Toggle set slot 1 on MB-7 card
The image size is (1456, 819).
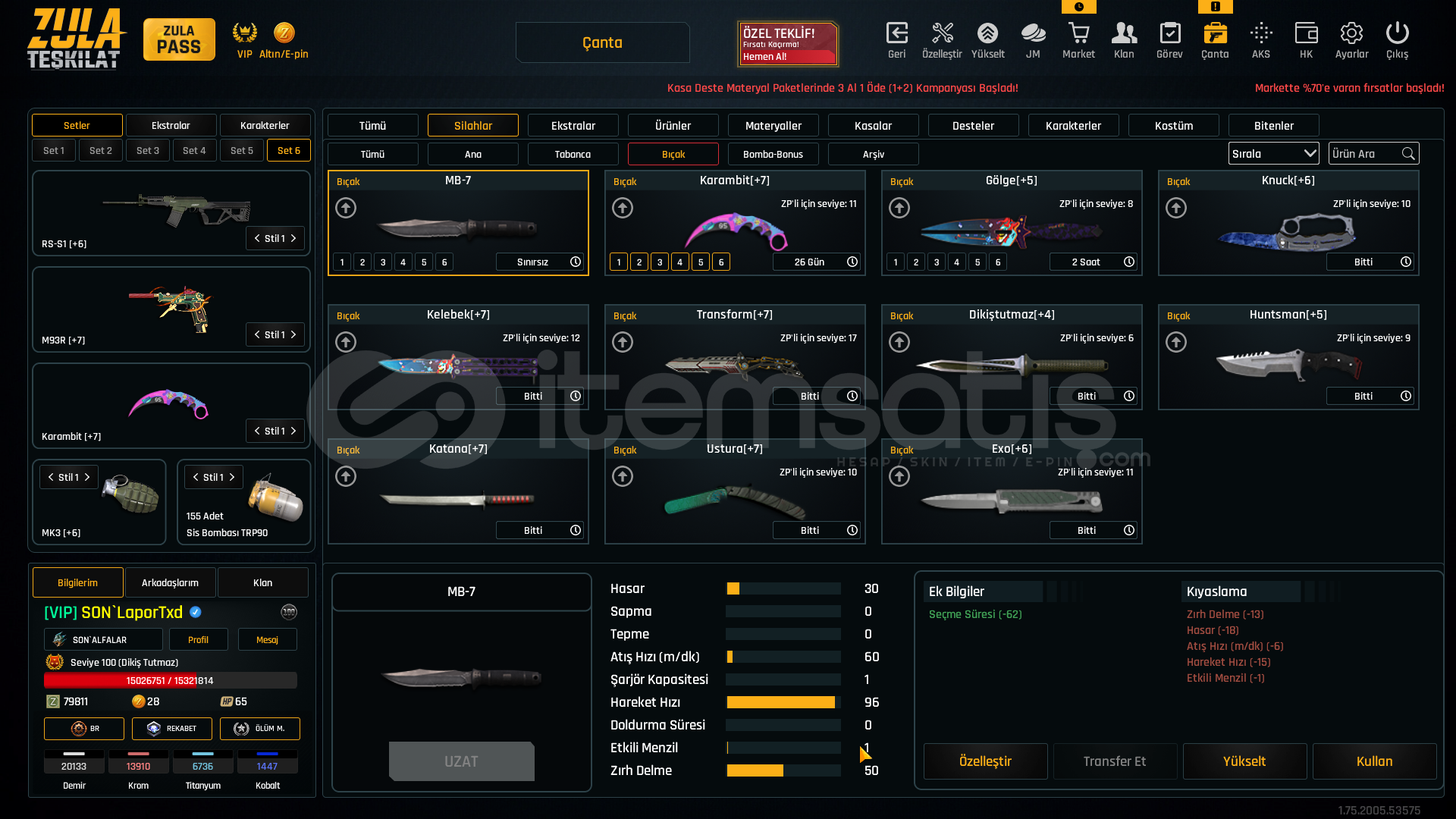[342, 262]
